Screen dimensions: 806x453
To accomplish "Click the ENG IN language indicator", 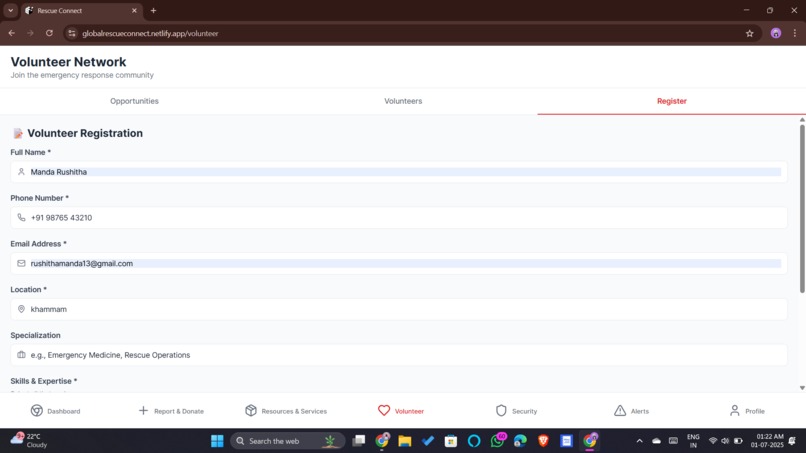I will 693,441.
